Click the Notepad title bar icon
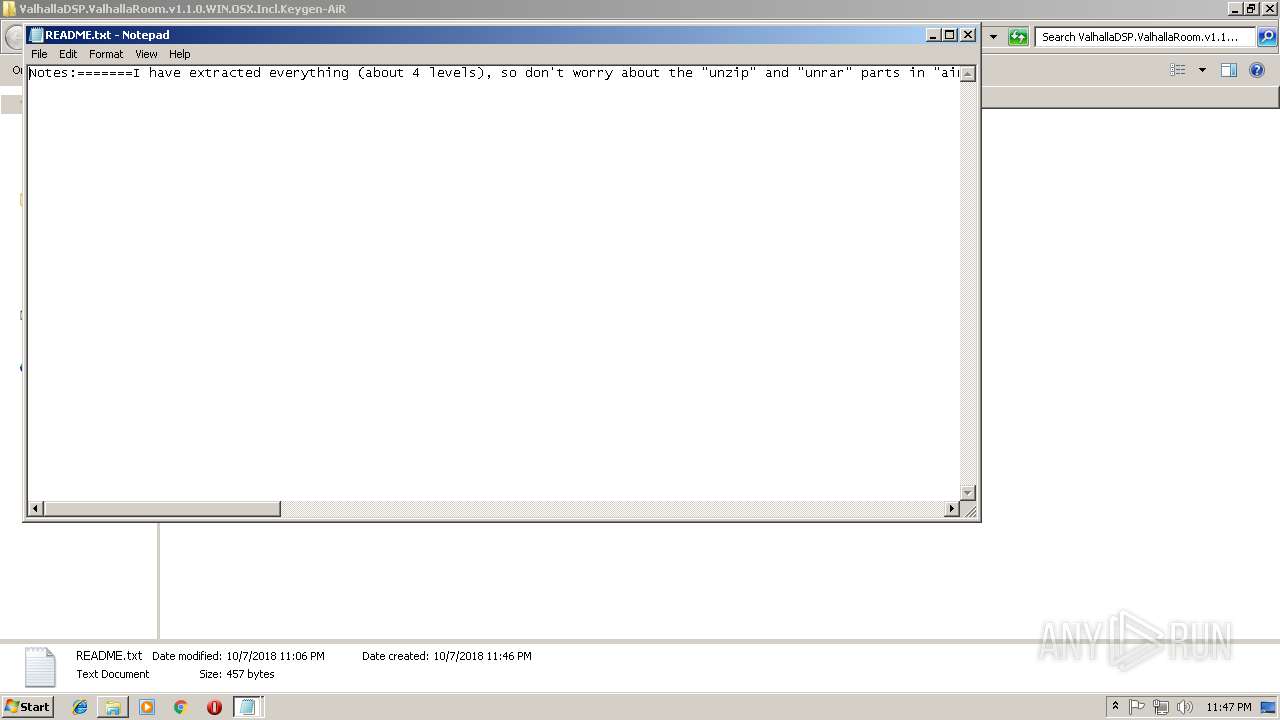 tap(36, 35)
